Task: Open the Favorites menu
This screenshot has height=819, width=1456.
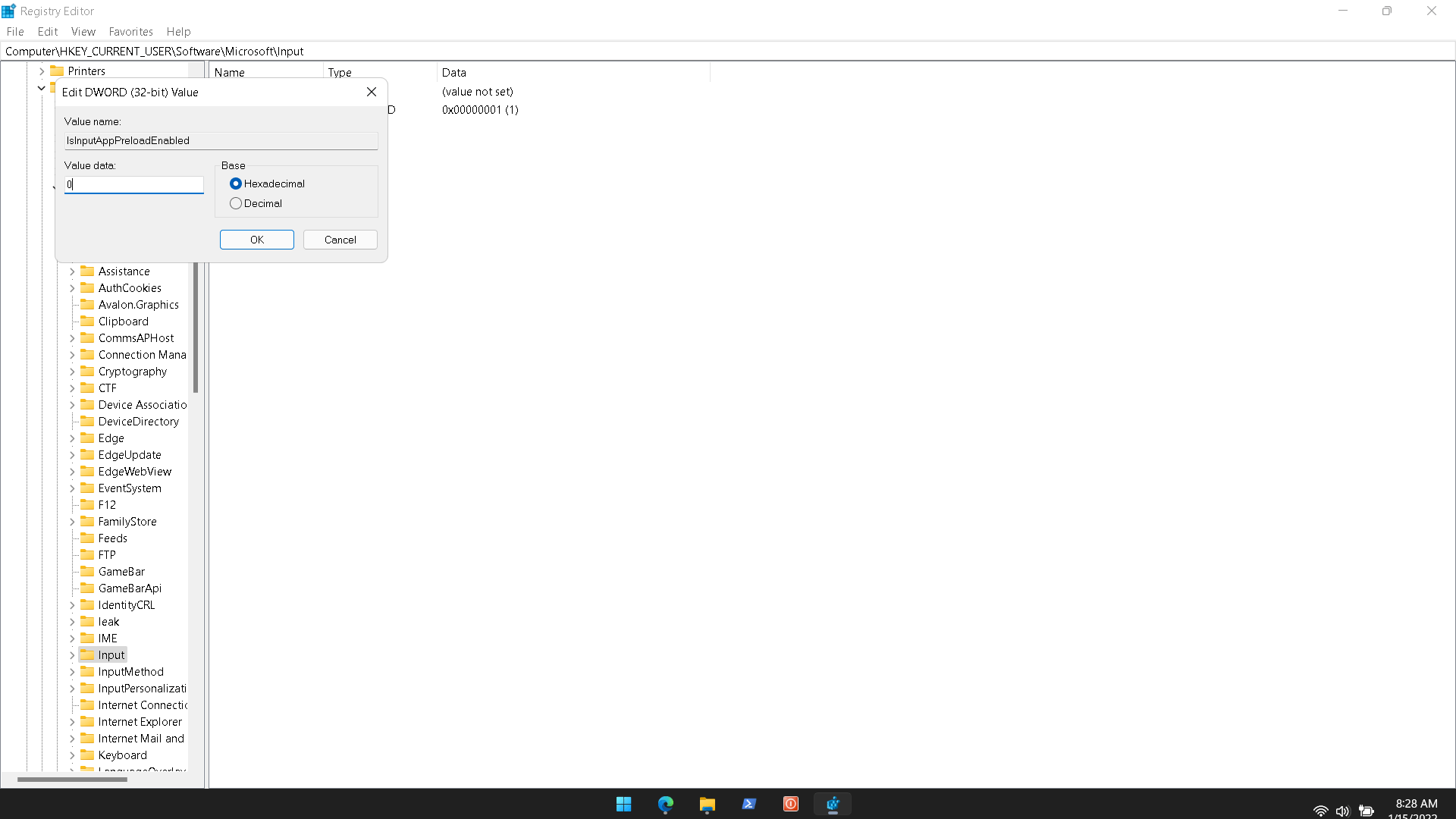Action: (x=130, y=32)
